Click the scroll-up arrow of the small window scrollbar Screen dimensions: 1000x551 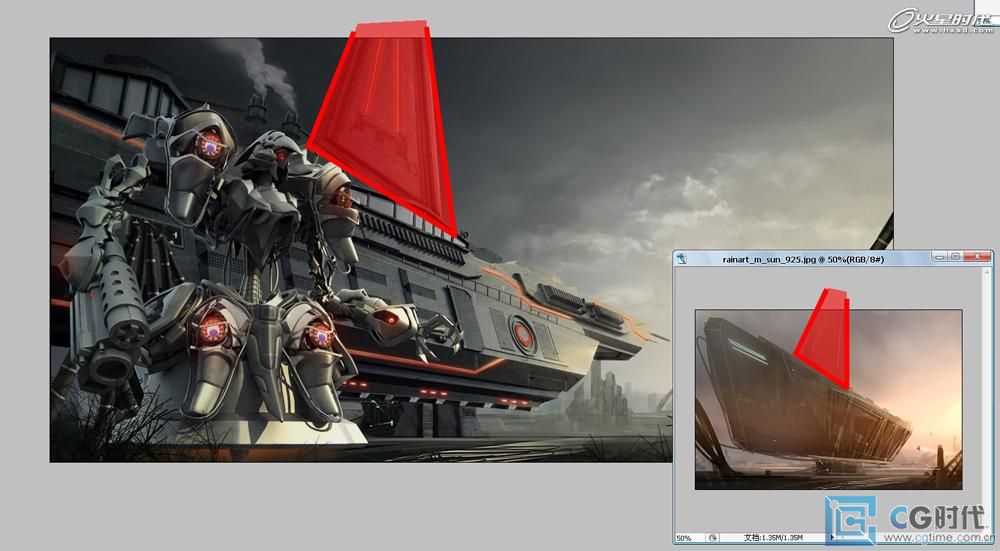tap(988, 272)
